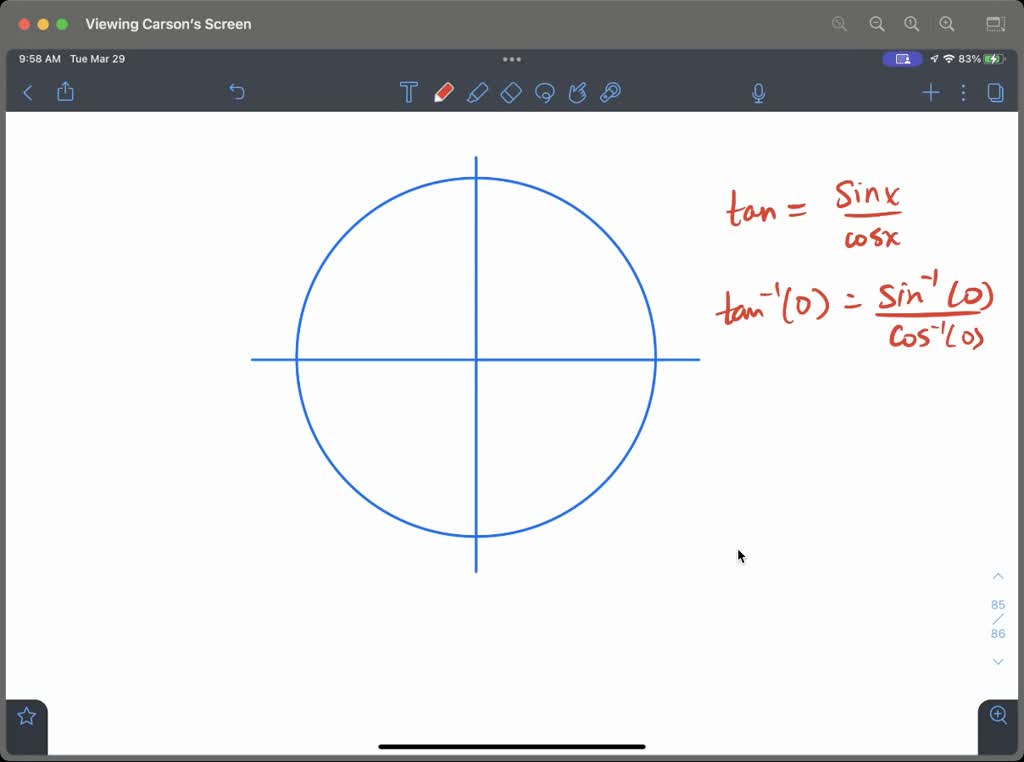Select the Eraser tool
This screenshot has width=1024, height=762.
[x=511, y=92]
